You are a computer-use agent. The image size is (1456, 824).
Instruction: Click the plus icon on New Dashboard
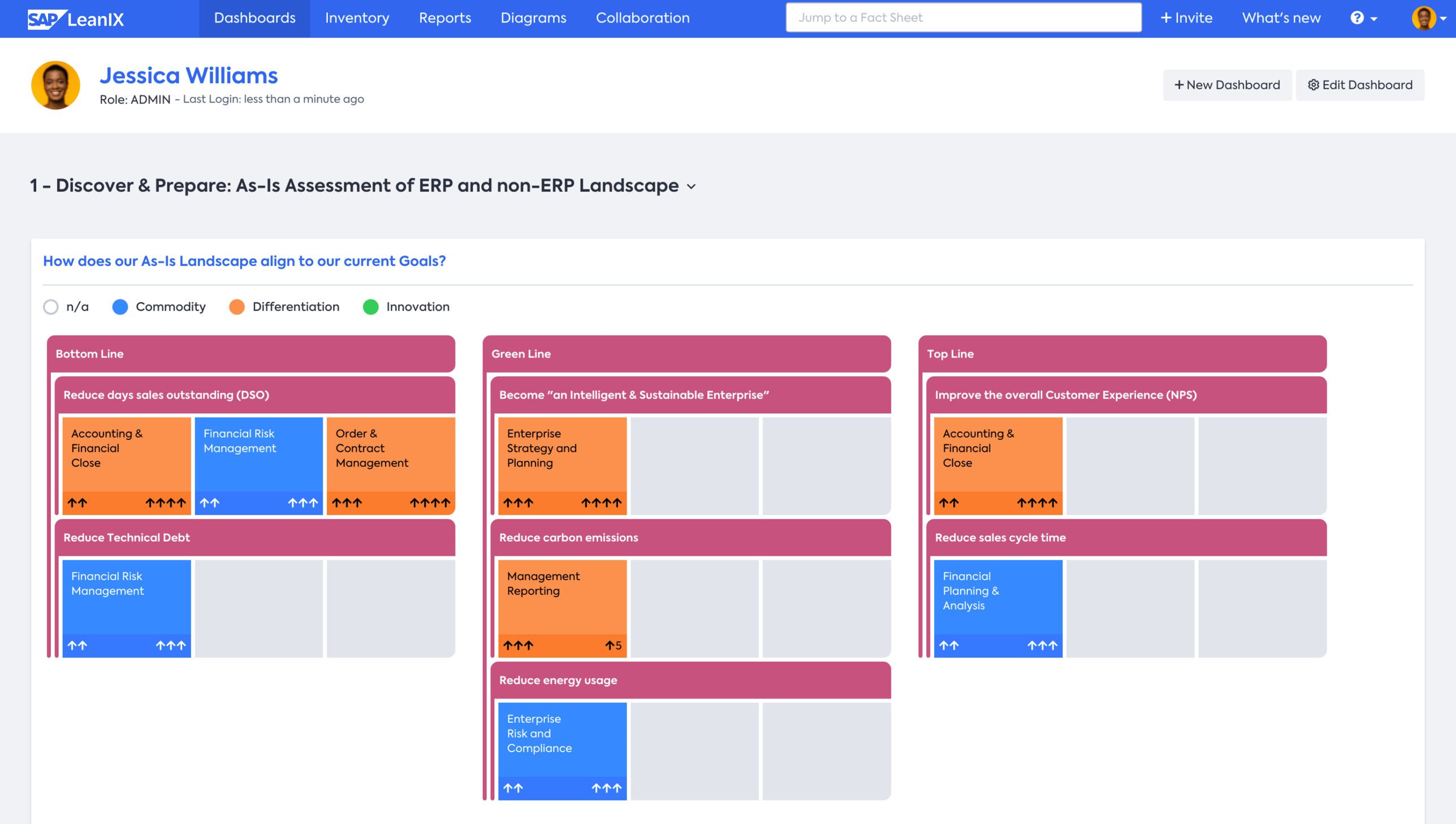[1180, 84]
